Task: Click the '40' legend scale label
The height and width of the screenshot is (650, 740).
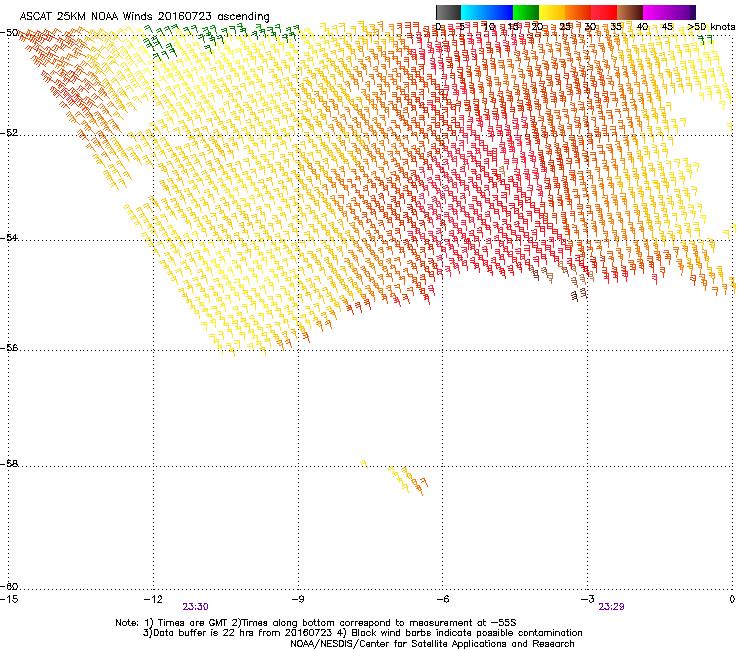Action: point(642,26)
